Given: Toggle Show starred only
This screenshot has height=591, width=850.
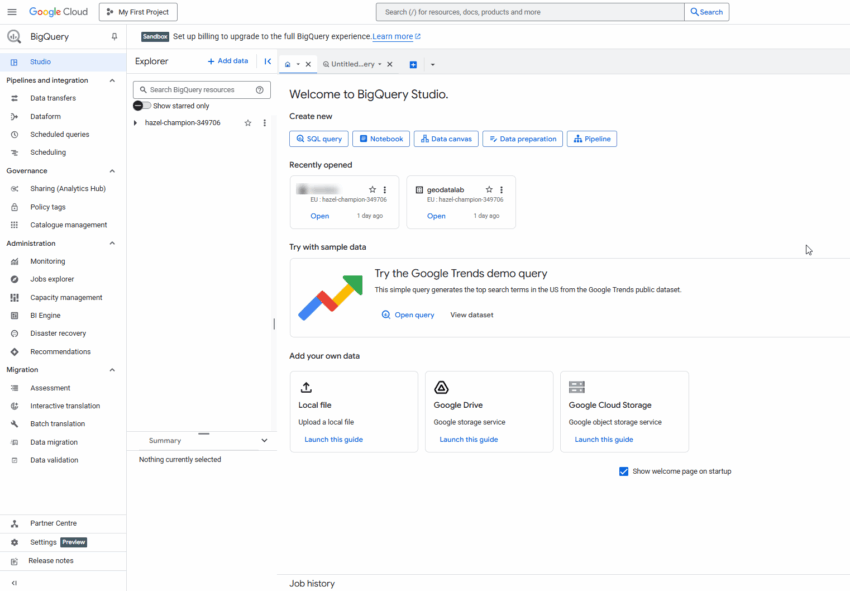Looking at the screenshot, I should click(144, 105).
